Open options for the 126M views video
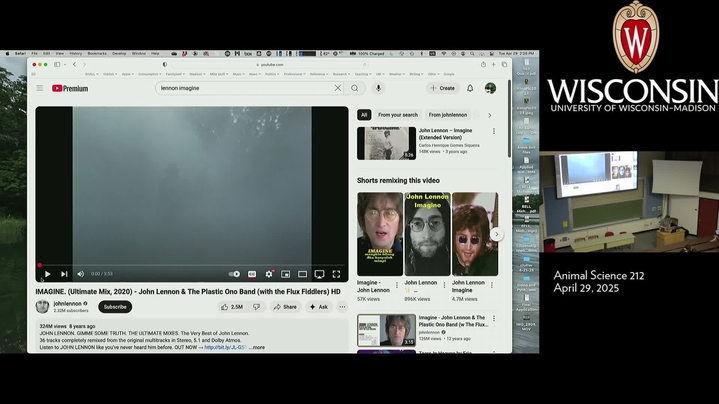The image size is (719, 404). pyautogui.click(x=494, y=318)
